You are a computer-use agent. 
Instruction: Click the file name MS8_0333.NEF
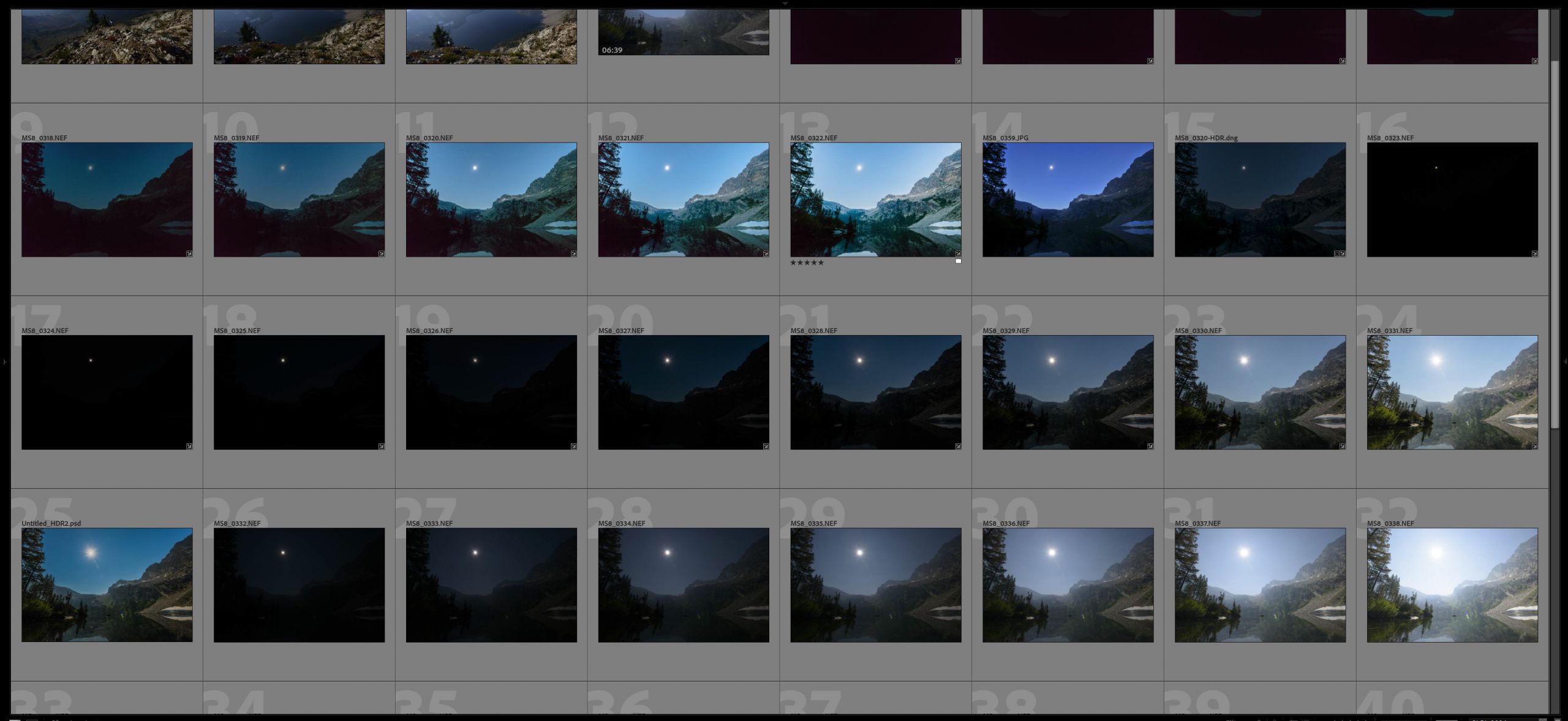(429, 524)
